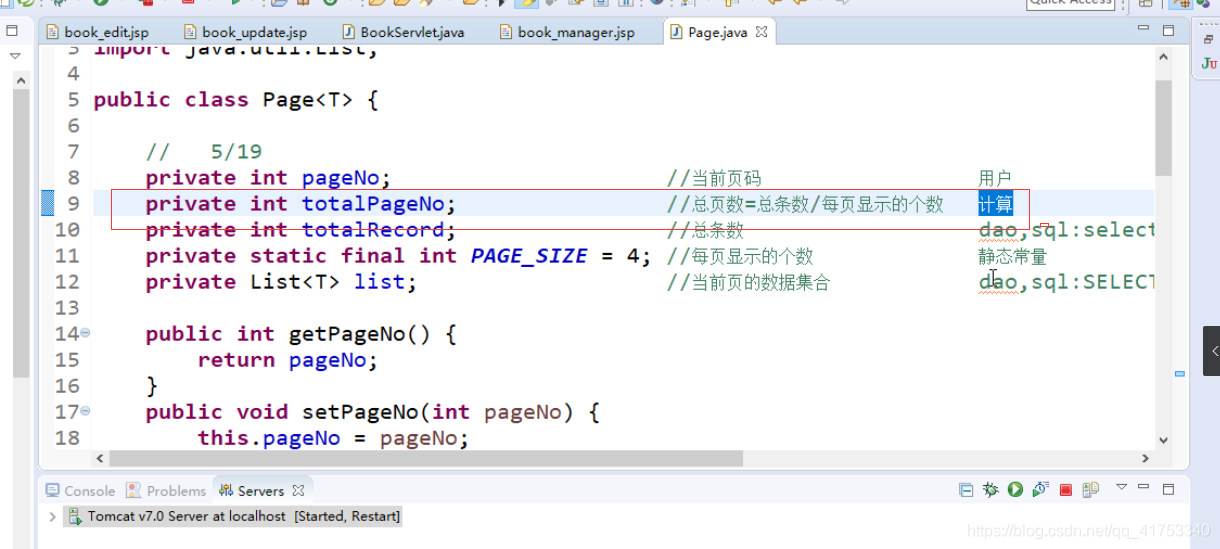Click the editor scroll-right arrow
1220x549 pixels.
(x=1146, y=458)
